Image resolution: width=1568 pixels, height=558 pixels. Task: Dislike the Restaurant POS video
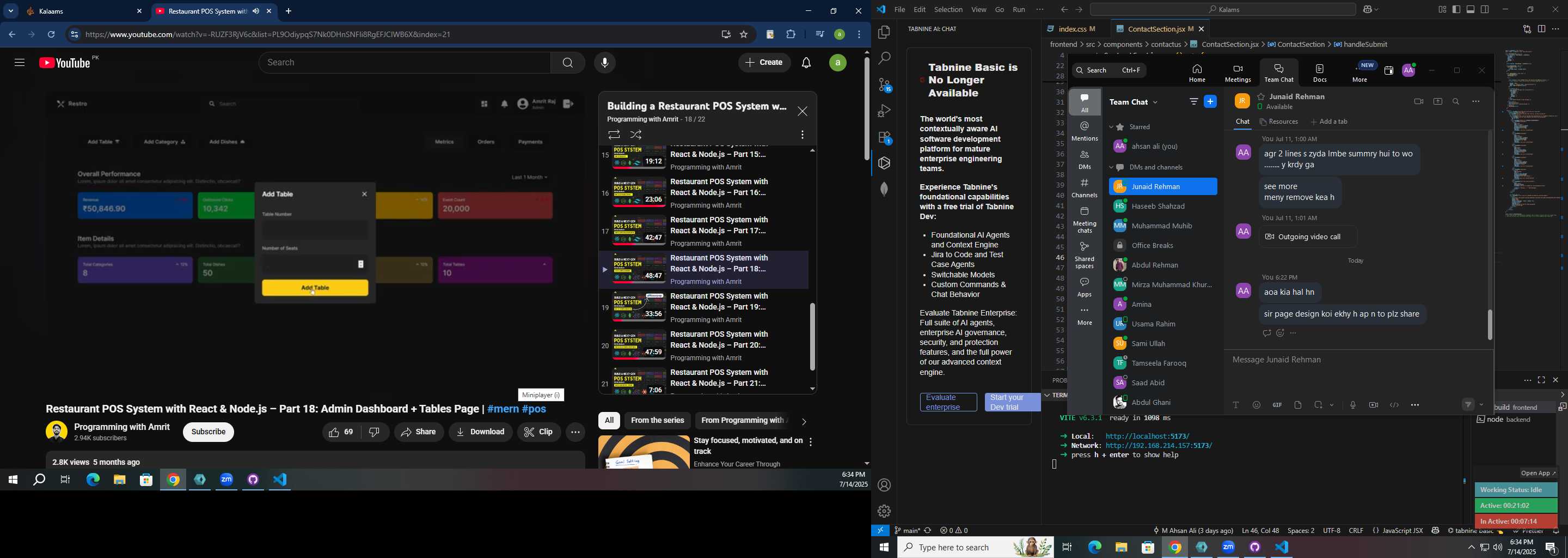point(375,432)
